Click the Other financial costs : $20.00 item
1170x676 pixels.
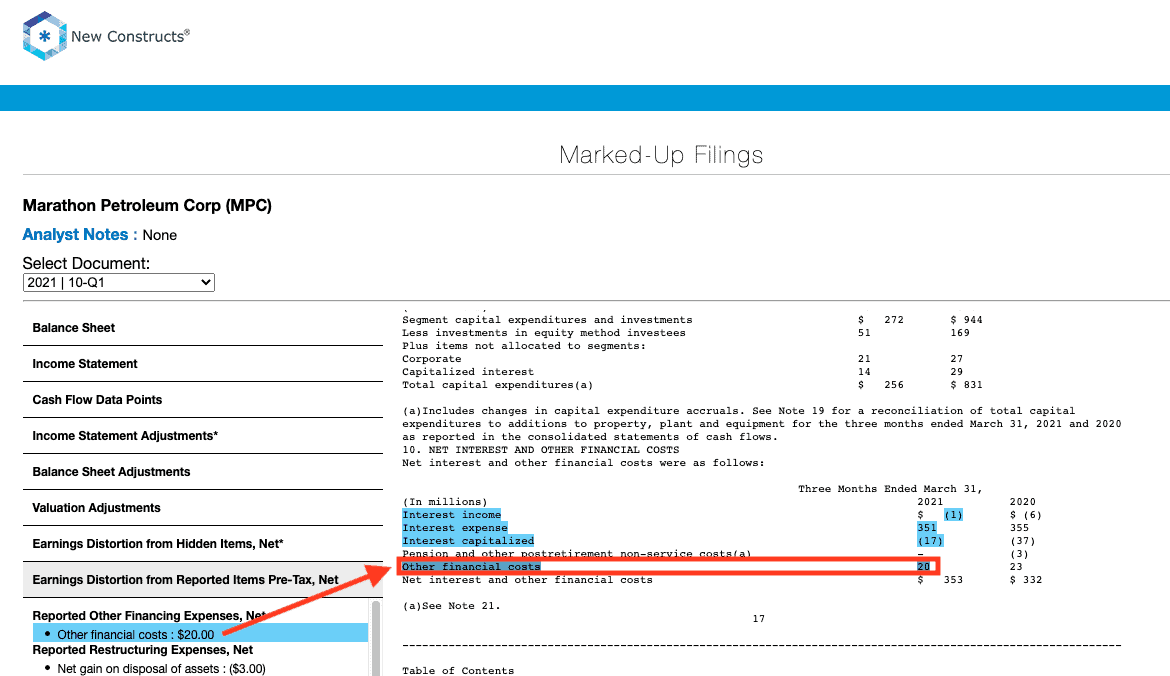pyautogui.click(x=200, y=633)
